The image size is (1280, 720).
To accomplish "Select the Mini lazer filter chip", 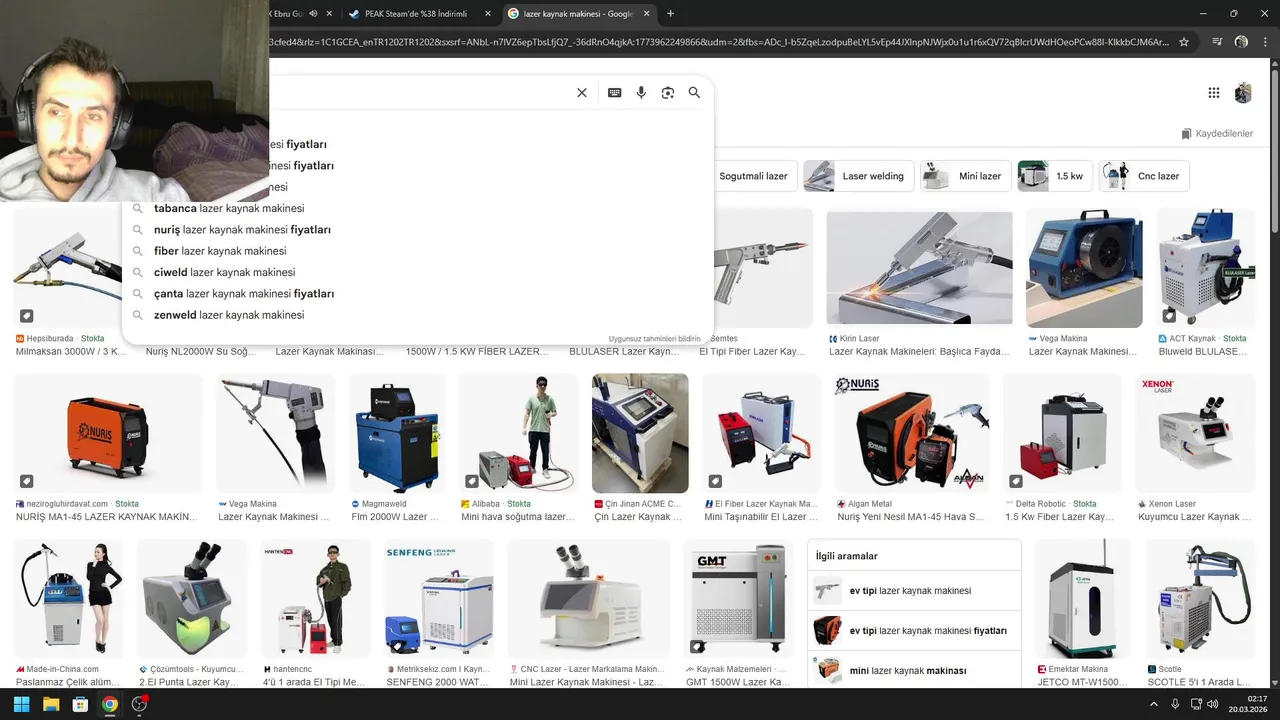I will [x=966, y=176].
